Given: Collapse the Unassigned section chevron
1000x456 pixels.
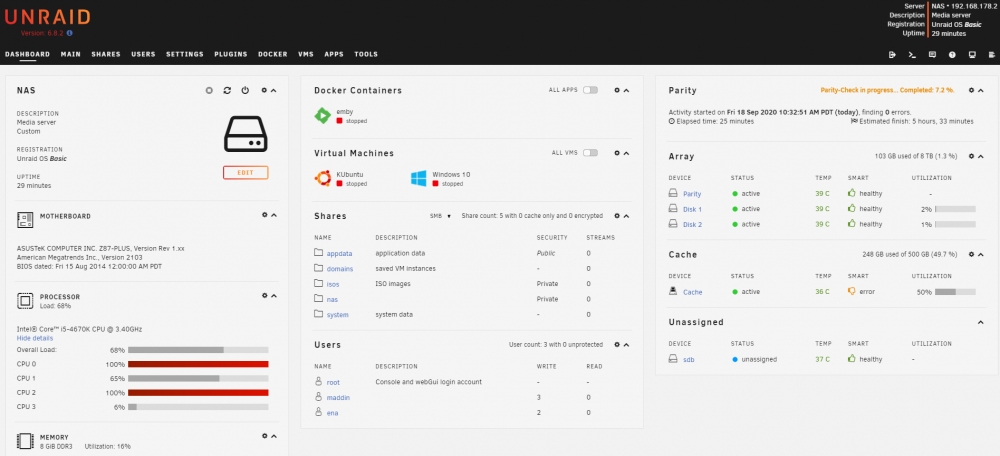Looking at the screenshot, I should point(981,322).
